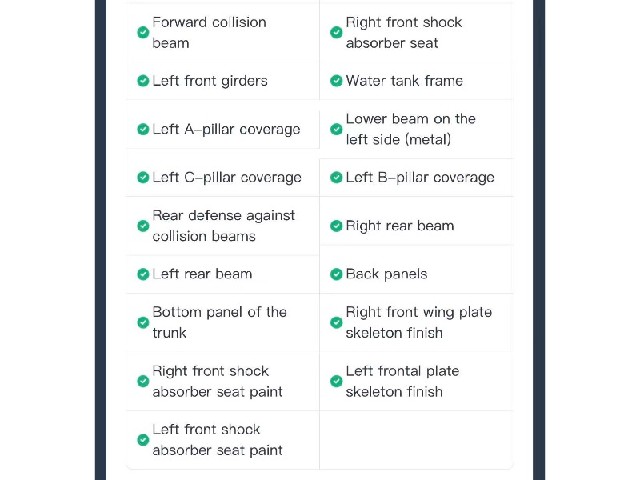
Task: Select Rear defense against collision beams entry
Action: pyautogui.click(x=223, y=226)
